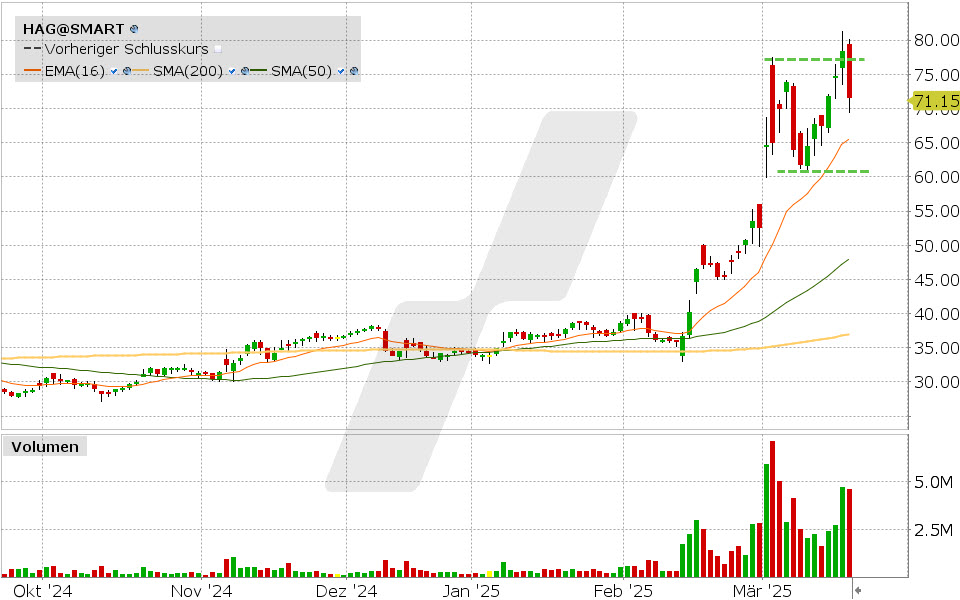The width and height of the screenshot is (960, 600).
Task: Open the EMA(16) settings icon
Action: click(x=126, y=72)
